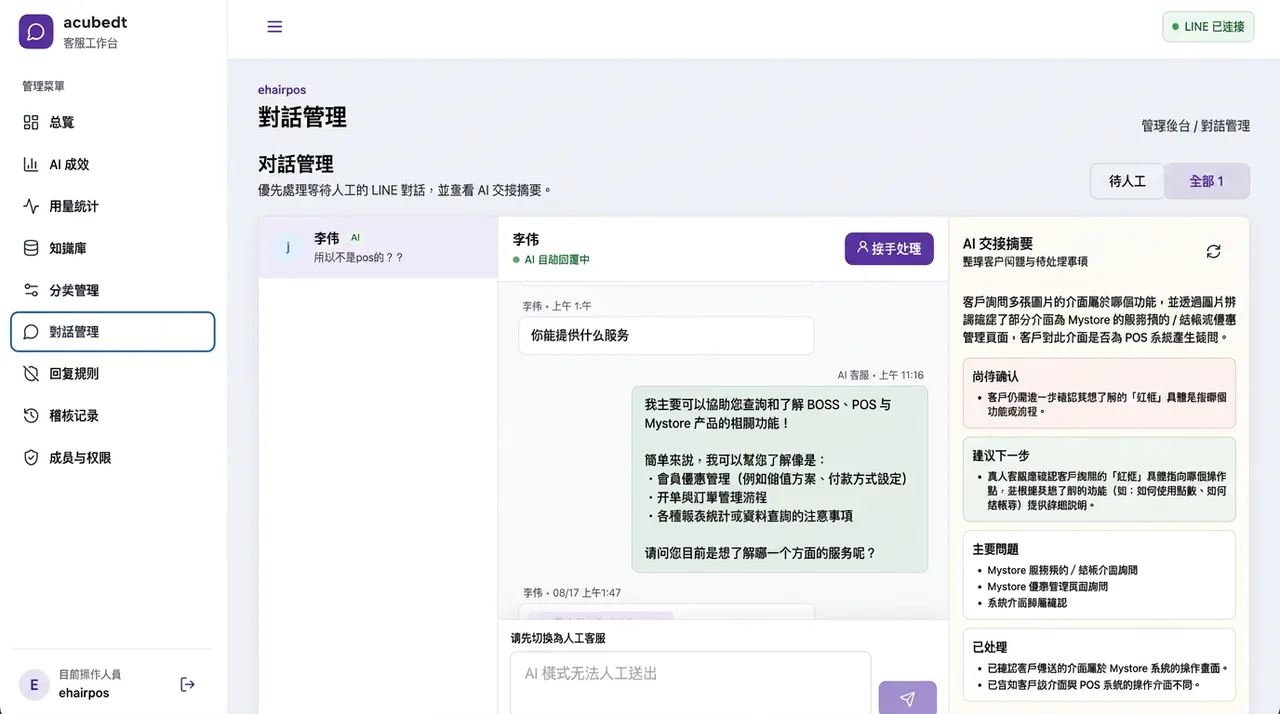Click the preview text 所以不是pos的？？
1280x714 pixels.
click(x=358, y=257)
